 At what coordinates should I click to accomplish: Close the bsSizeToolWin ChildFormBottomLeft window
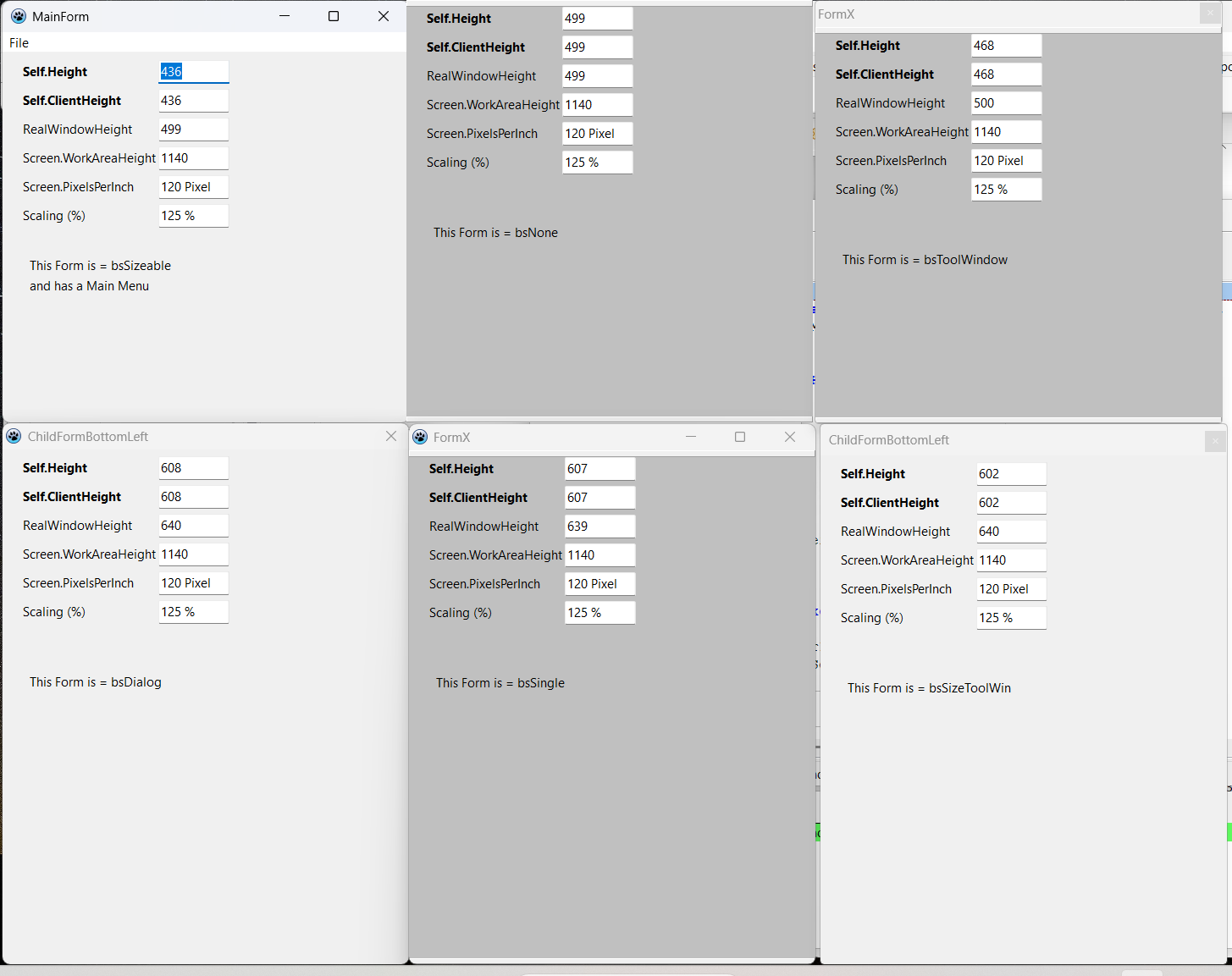coord(1215,441)
